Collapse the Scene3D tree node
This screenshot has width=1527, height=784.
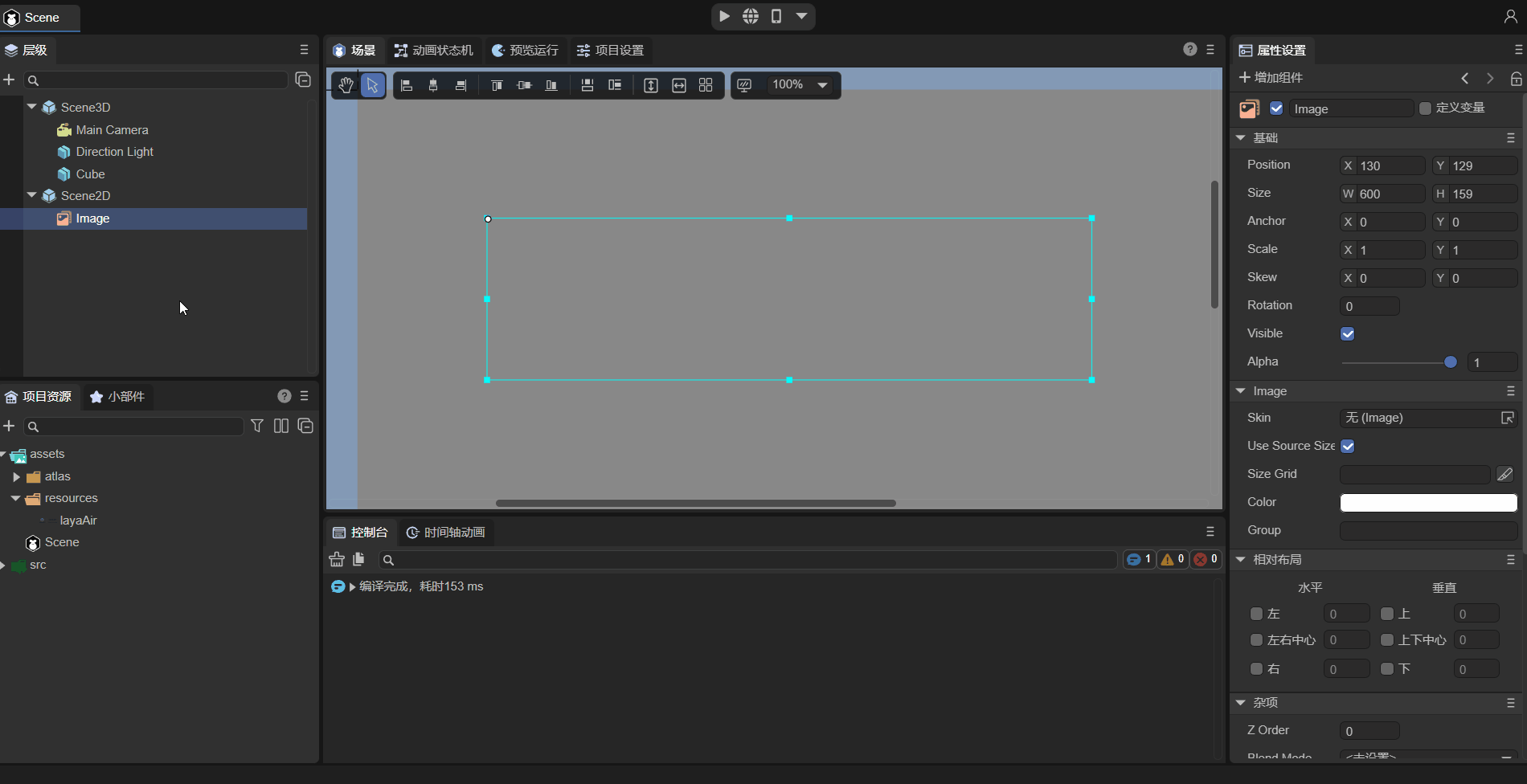pyautogui.click(x=32, y=107)
